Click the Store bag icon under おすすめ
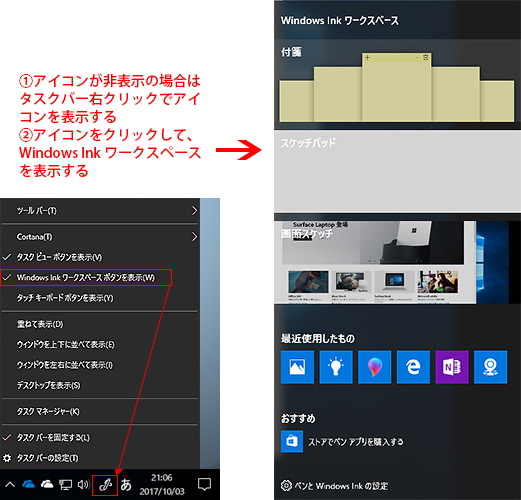The height and width of the screenshot is (500, 521). pos(292,441)
